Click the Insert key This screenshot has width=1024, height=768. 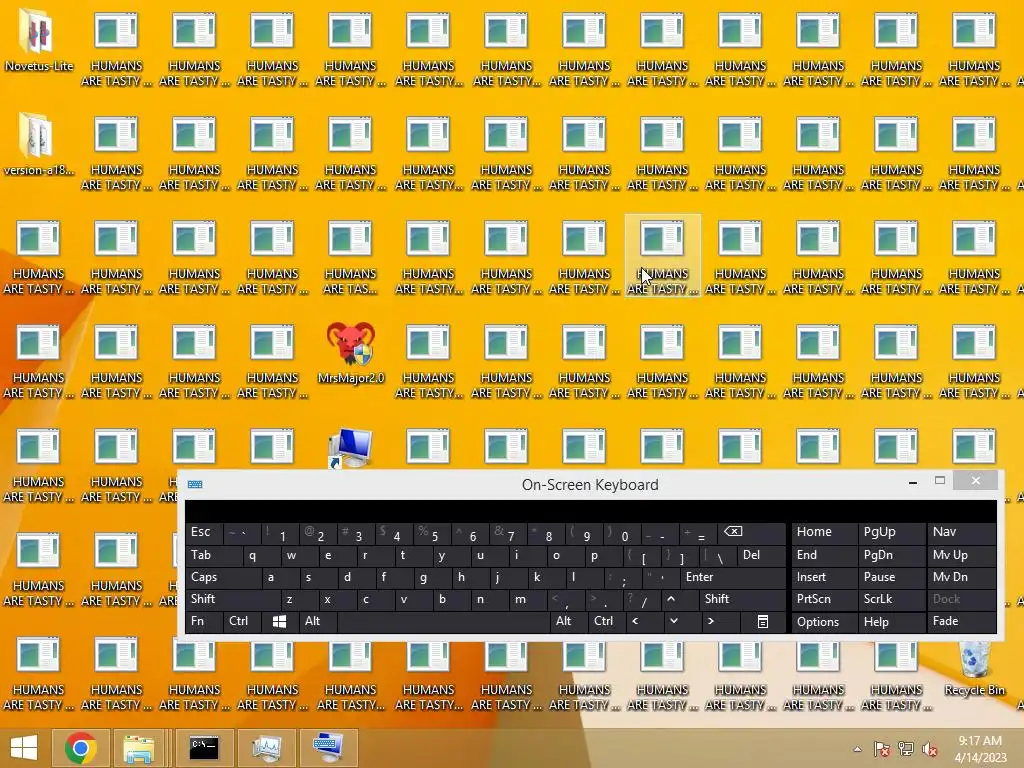click(x=824, y=577)
